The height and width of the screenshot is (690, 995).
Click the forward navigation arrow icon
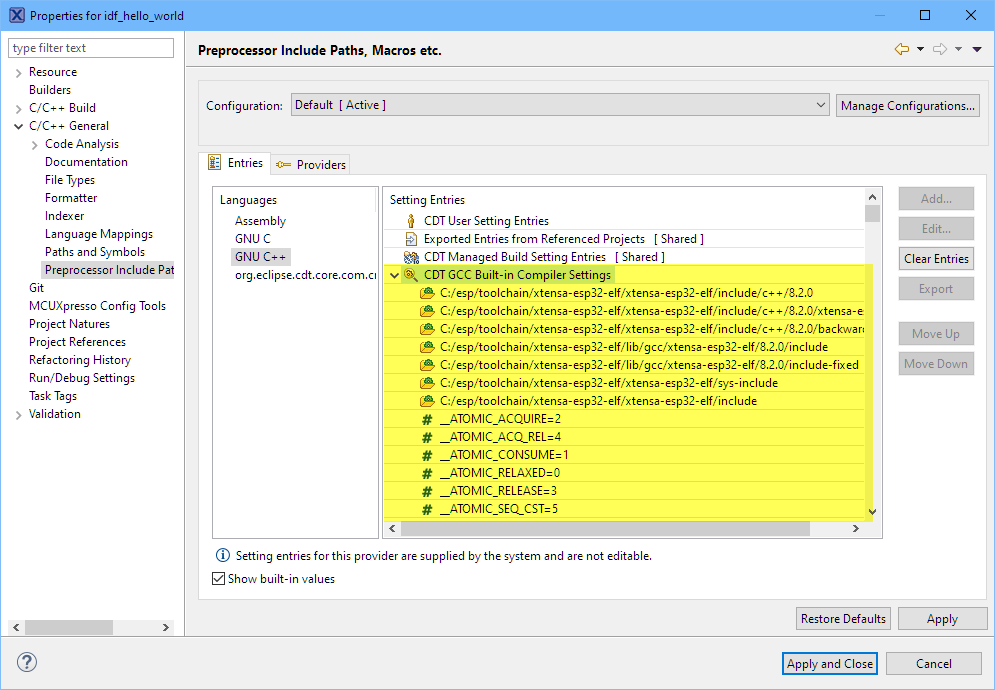(939, 49)
